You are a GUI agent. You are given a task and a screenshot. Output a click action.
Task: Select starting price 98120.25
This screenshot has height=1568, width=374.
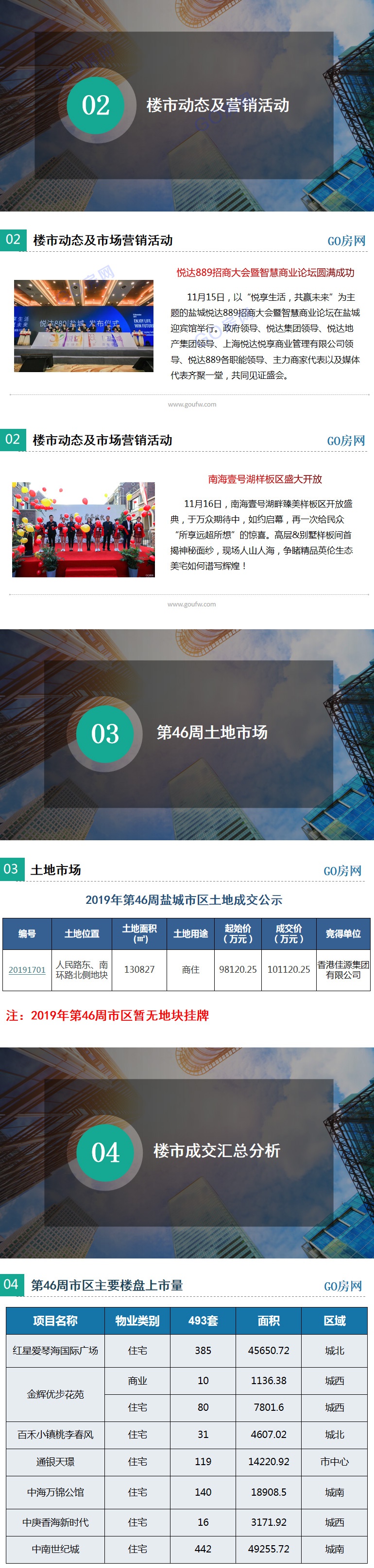click(x=238, y=970)
